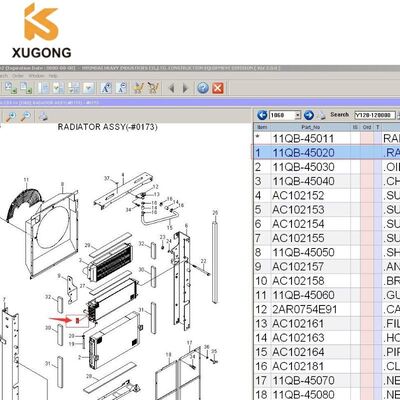This screenshot has height=400, width=400.
Task: Click the single-pane checkmark icon before A+
Action: click(x=89, y=88)
